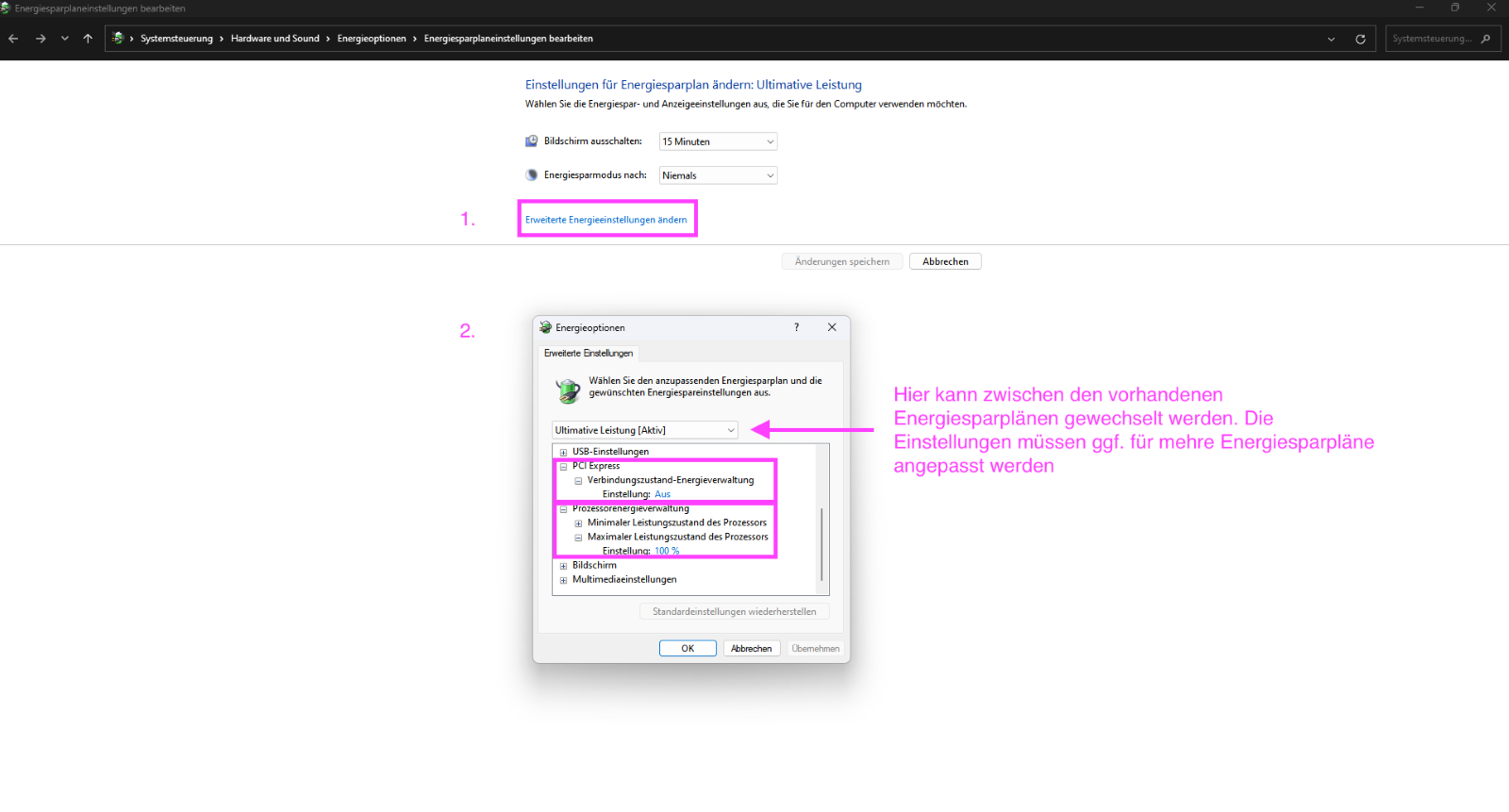Go up one folder level
This screenshot has height=812, width=1509.
pos(88,39)
